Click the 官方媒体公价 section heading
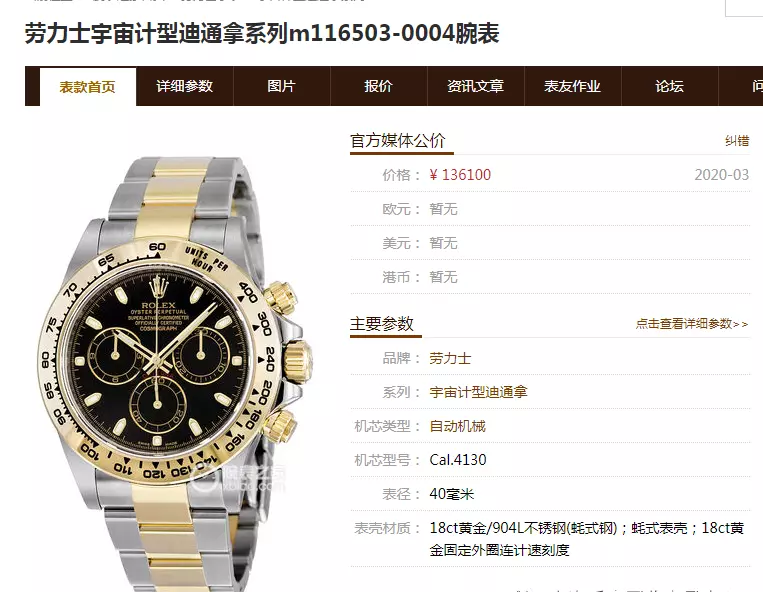Screen dimensions: 763x592 [x=398, y=141]
